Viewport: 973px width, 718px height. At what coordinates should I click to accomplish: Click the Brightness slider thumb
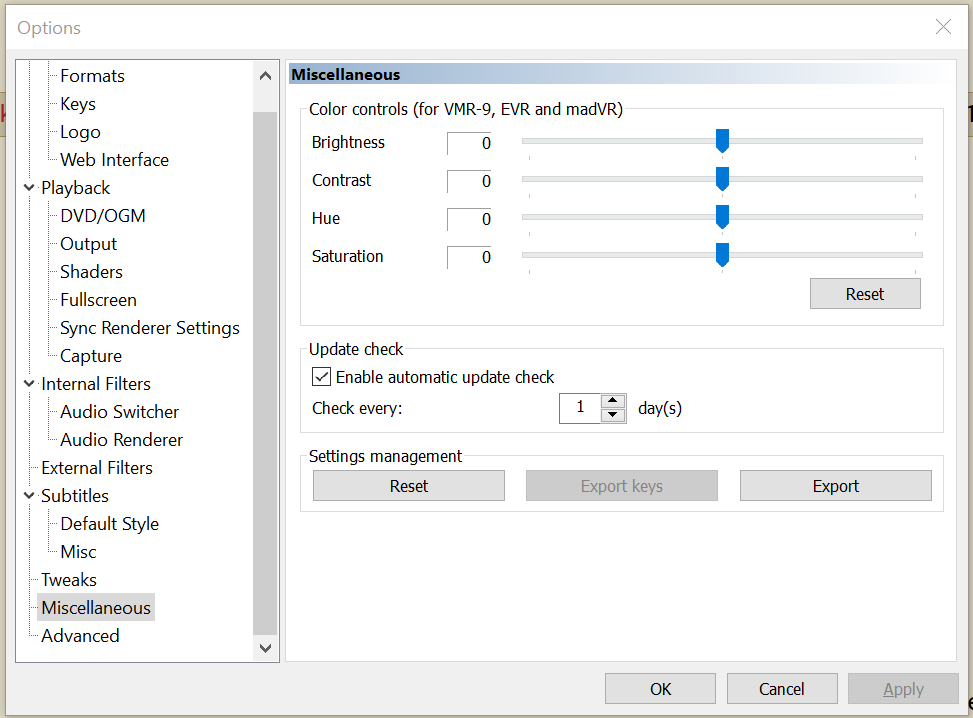pos(722,141)
